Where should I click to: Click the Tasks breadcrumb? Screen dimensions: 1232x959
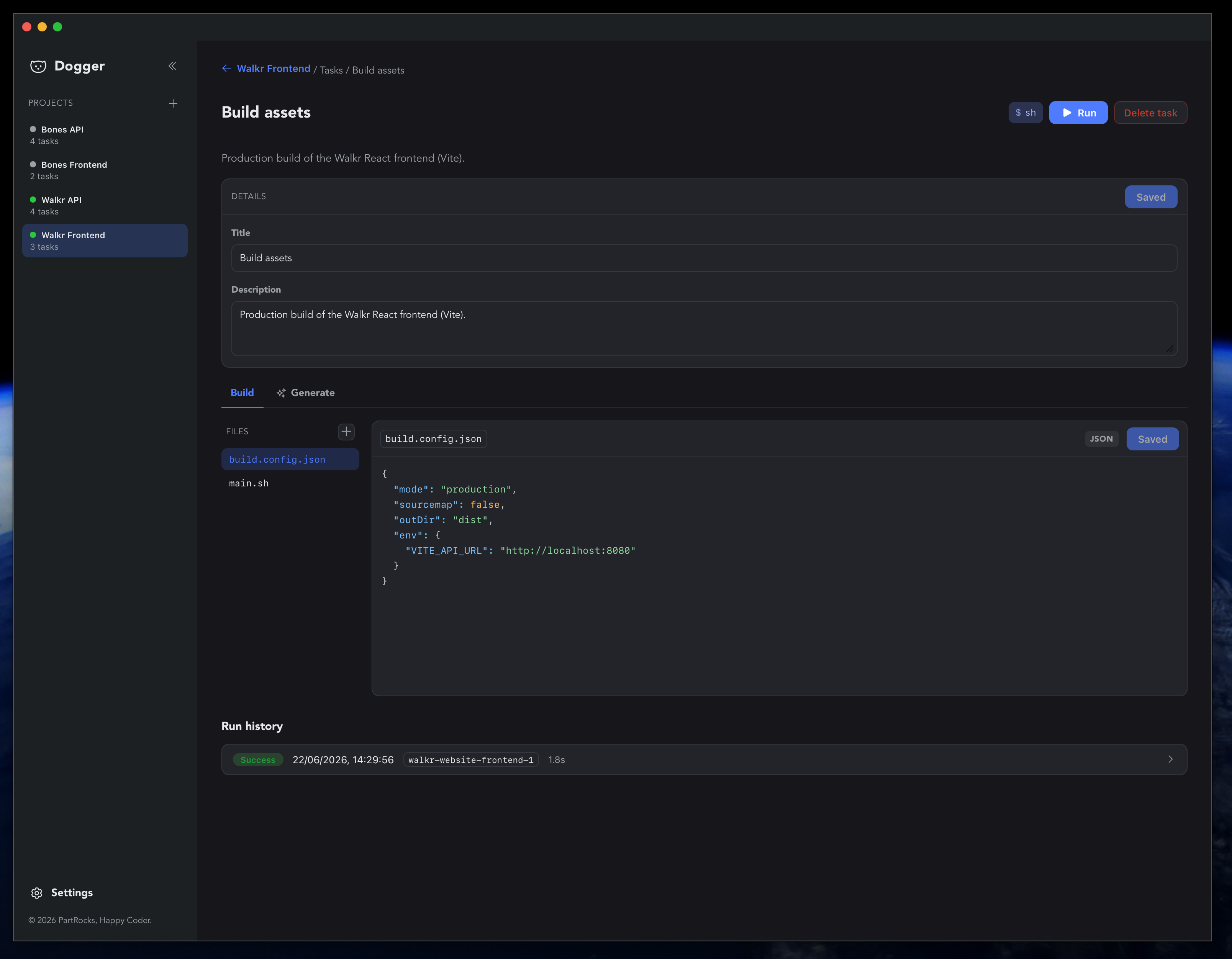click(331, 70)
